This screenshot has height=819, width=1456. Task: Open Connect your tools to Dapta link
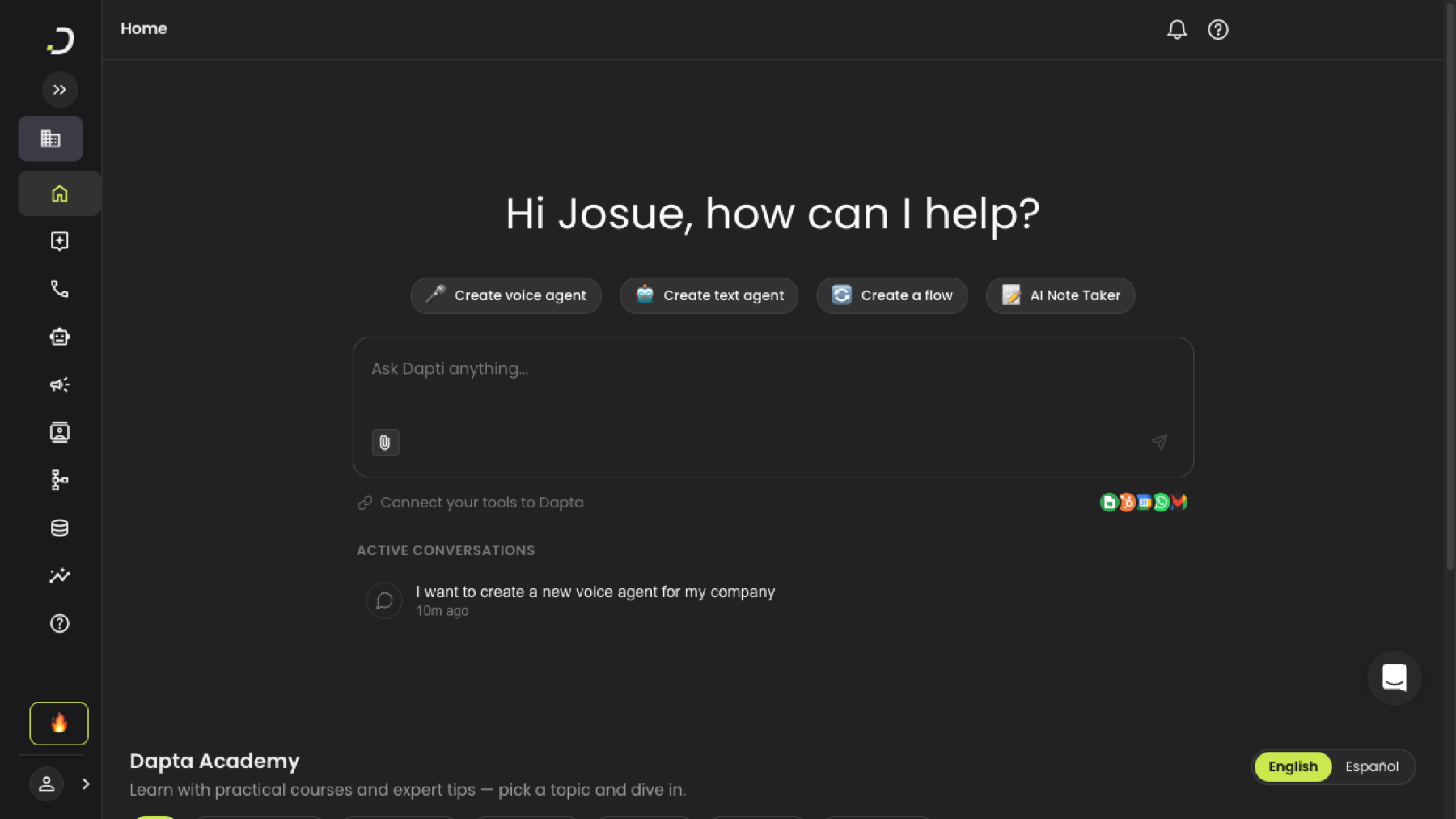point(471,503)
